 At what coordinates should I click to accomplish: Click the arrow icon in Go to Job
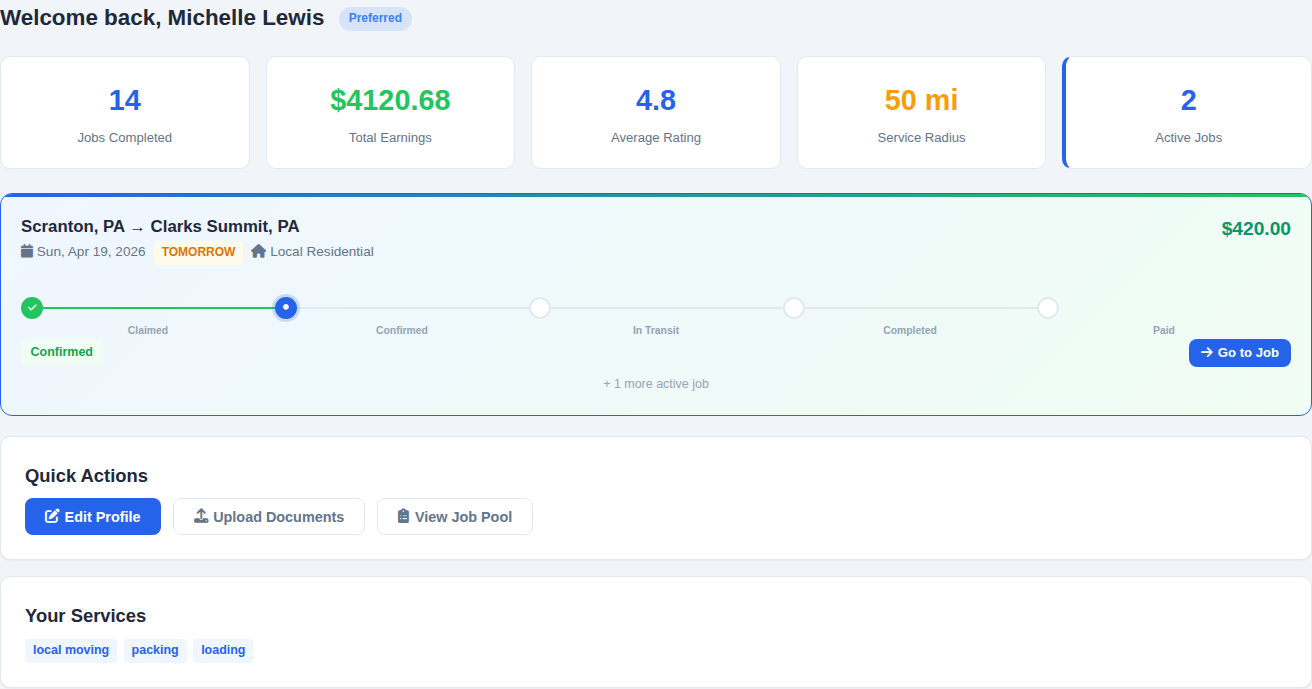pos(1207,352)
